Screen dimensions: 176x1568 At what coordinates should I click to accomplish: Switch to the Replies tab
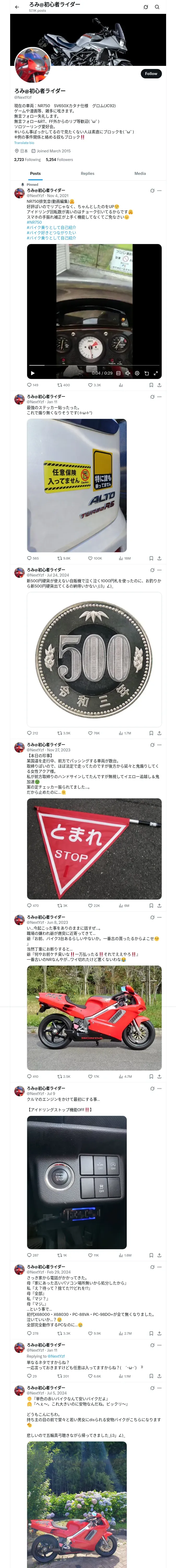click(x=87, y=174)
